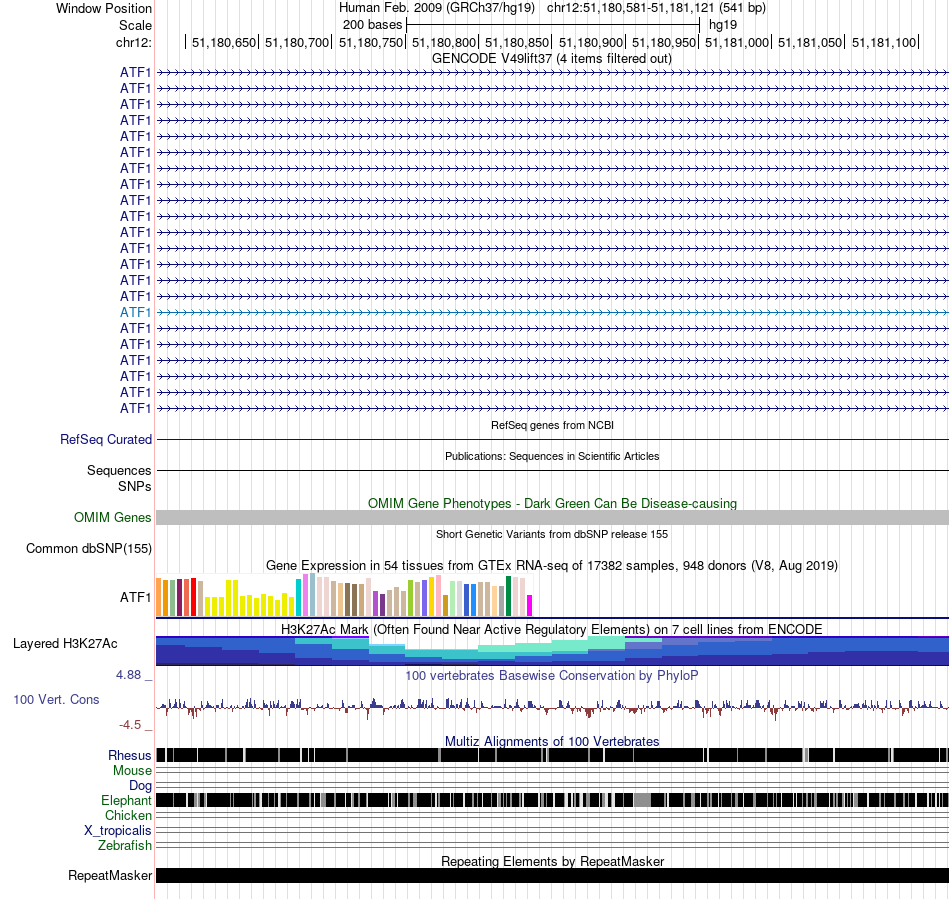The image size is (950, 899).
Task: Open the RefSeq genes from NCBI title
Action: tap(552, 425)
